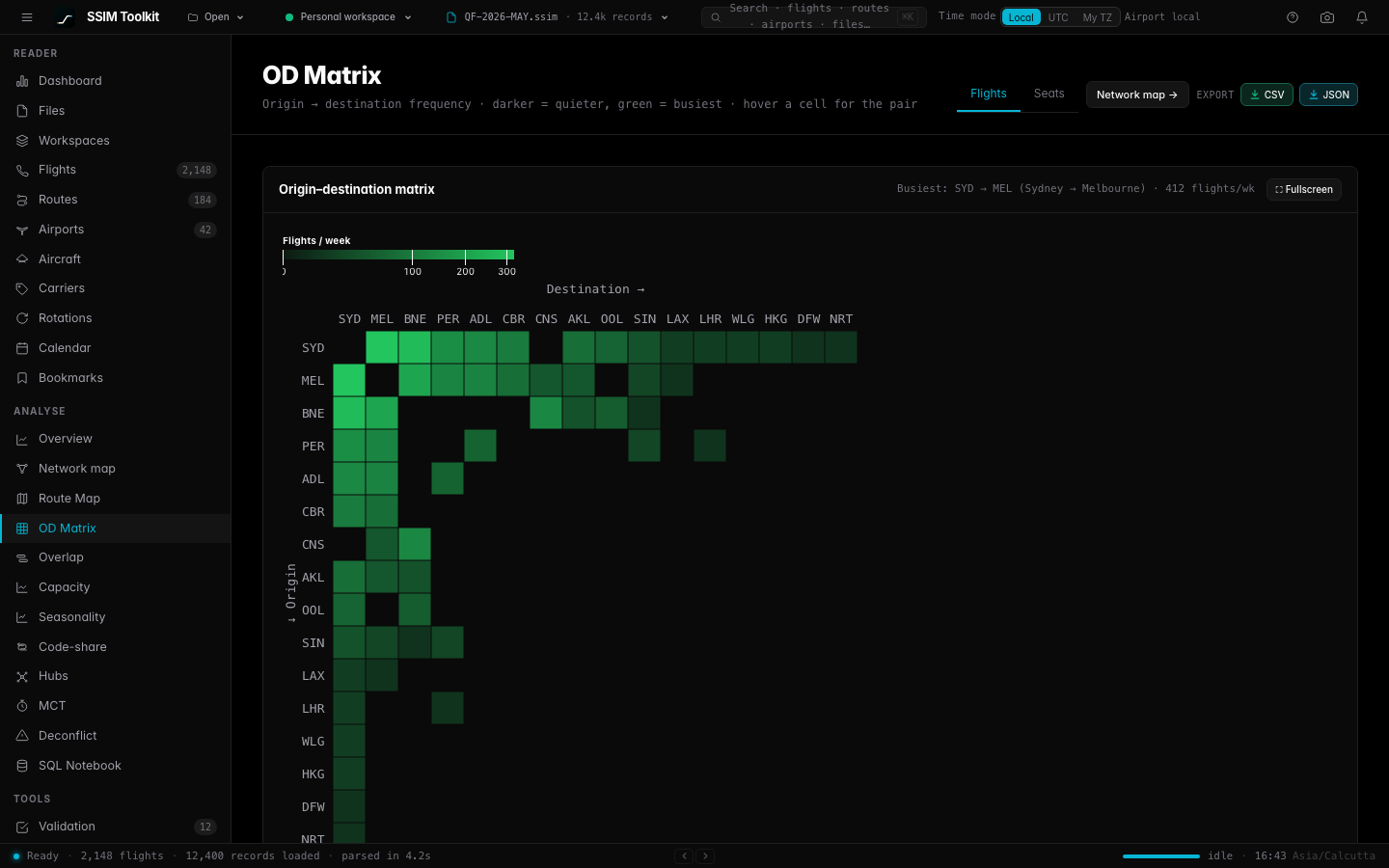Open Code-share in the sidebar
1389x868 pixels.
tap(115, 647)
